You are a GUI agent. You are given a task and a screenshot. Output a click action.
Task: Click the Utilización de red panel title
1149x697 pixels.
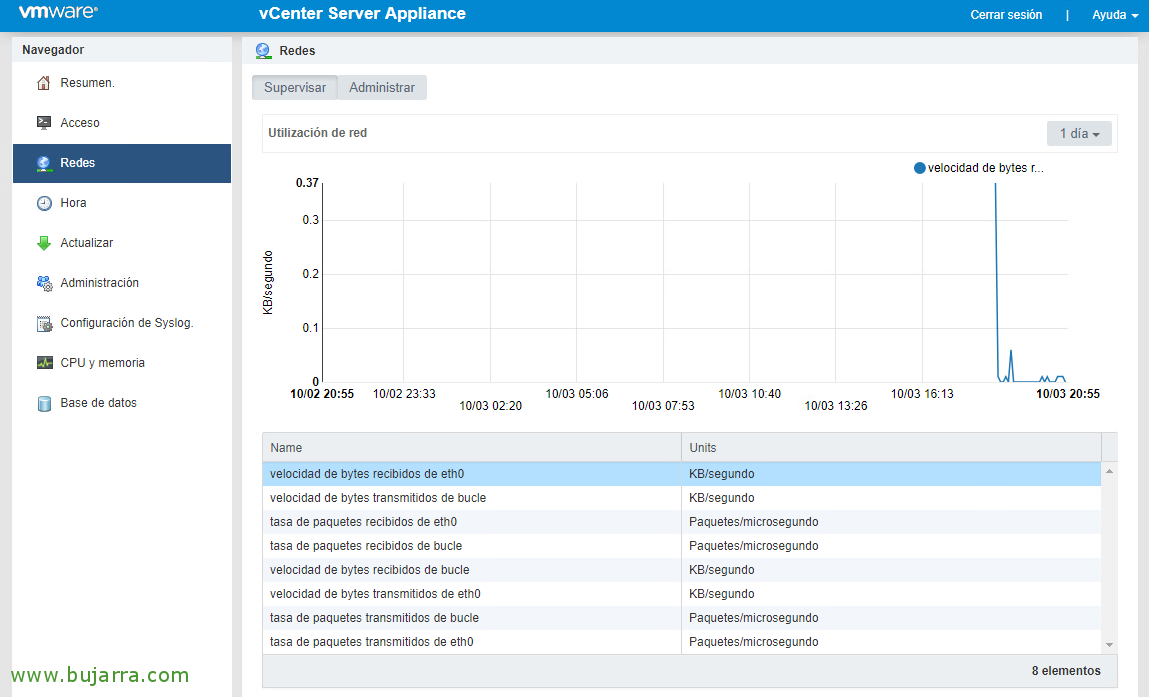[317, 133]
